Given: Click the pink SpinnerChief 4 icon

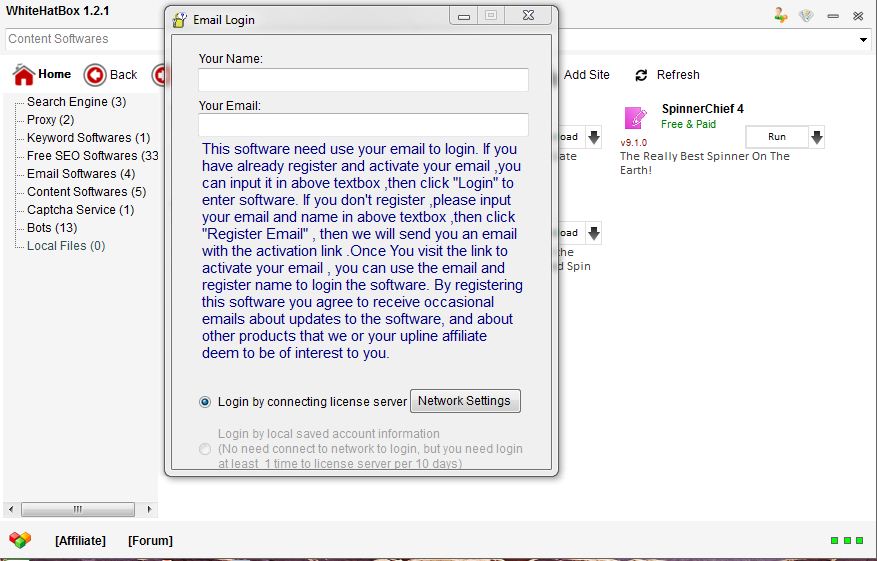Looking at the screenshot, I should (x=635, y=118).
